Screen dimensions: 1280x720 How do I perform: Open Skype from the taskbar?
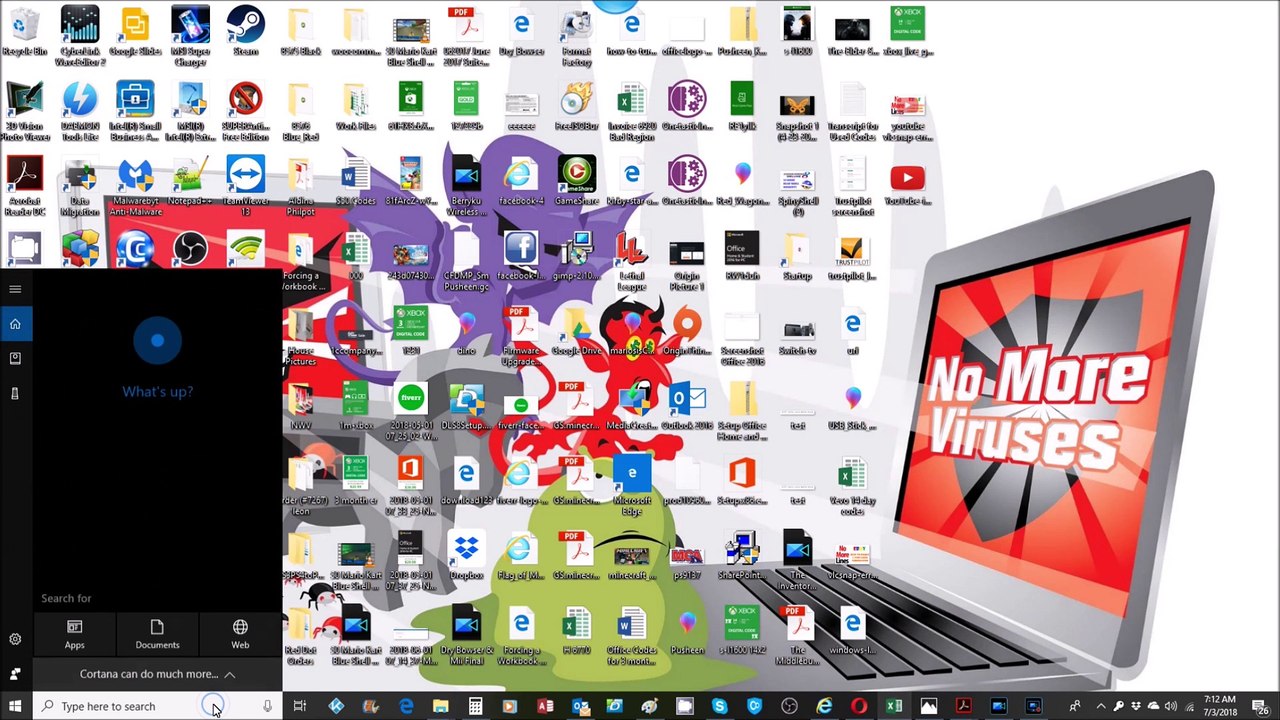tap(719, 706)
